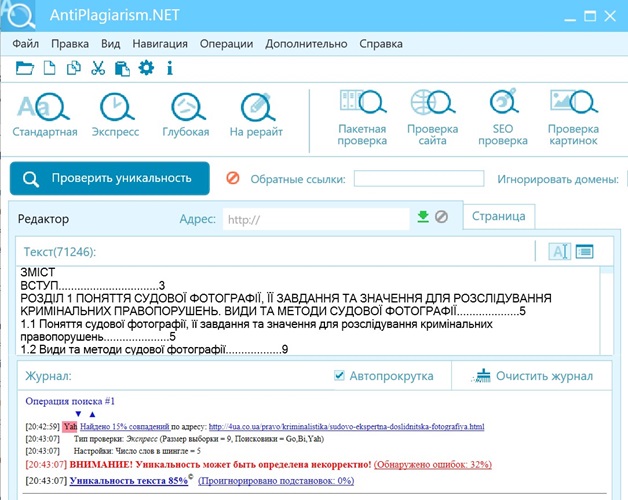628x500 pixels.
Task: Click the text editor vertical scrollbar
Action: pos(606,310)
